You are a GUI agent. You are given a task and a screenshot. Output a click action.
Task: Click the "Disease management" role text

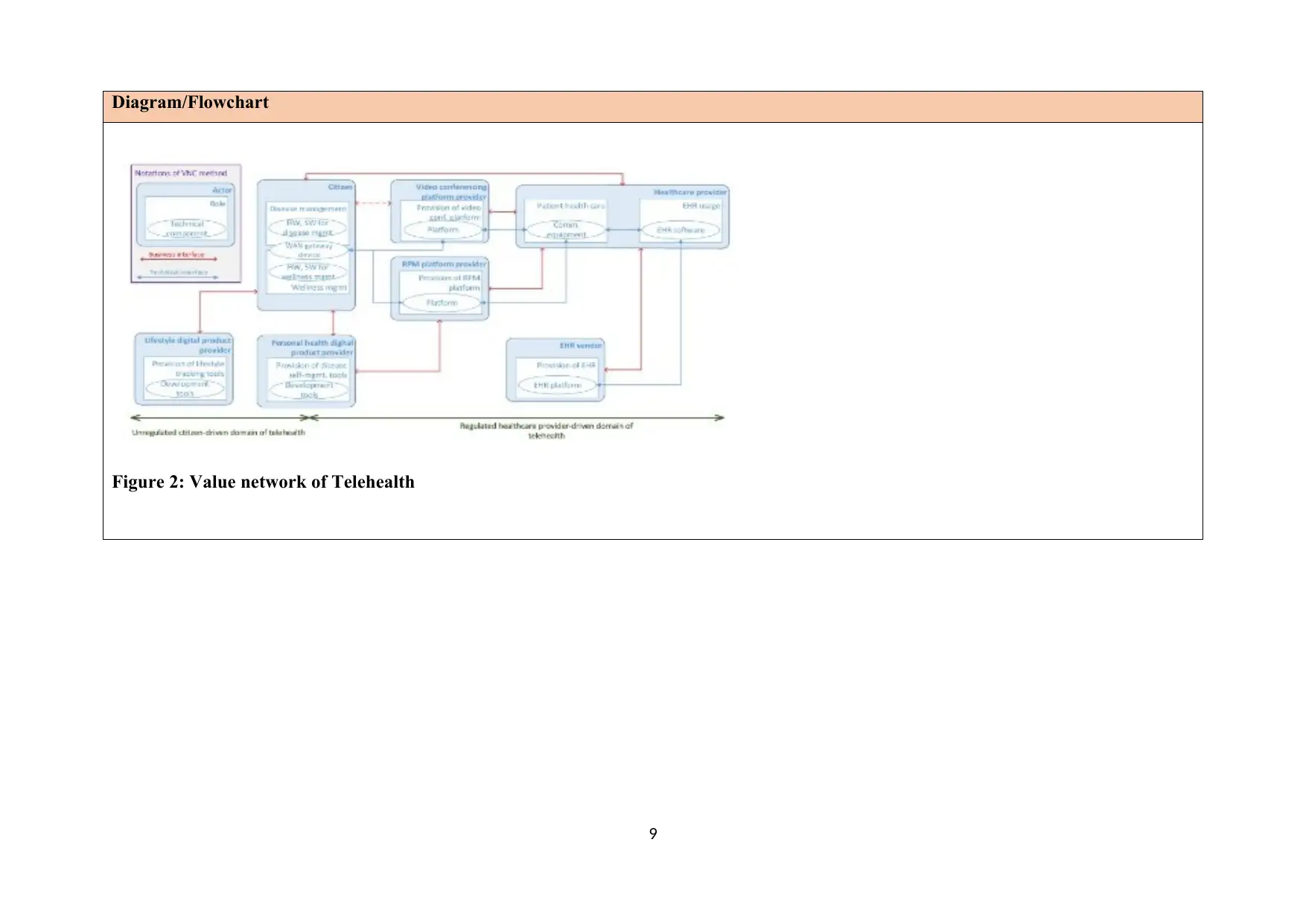[x=308, y=208]
